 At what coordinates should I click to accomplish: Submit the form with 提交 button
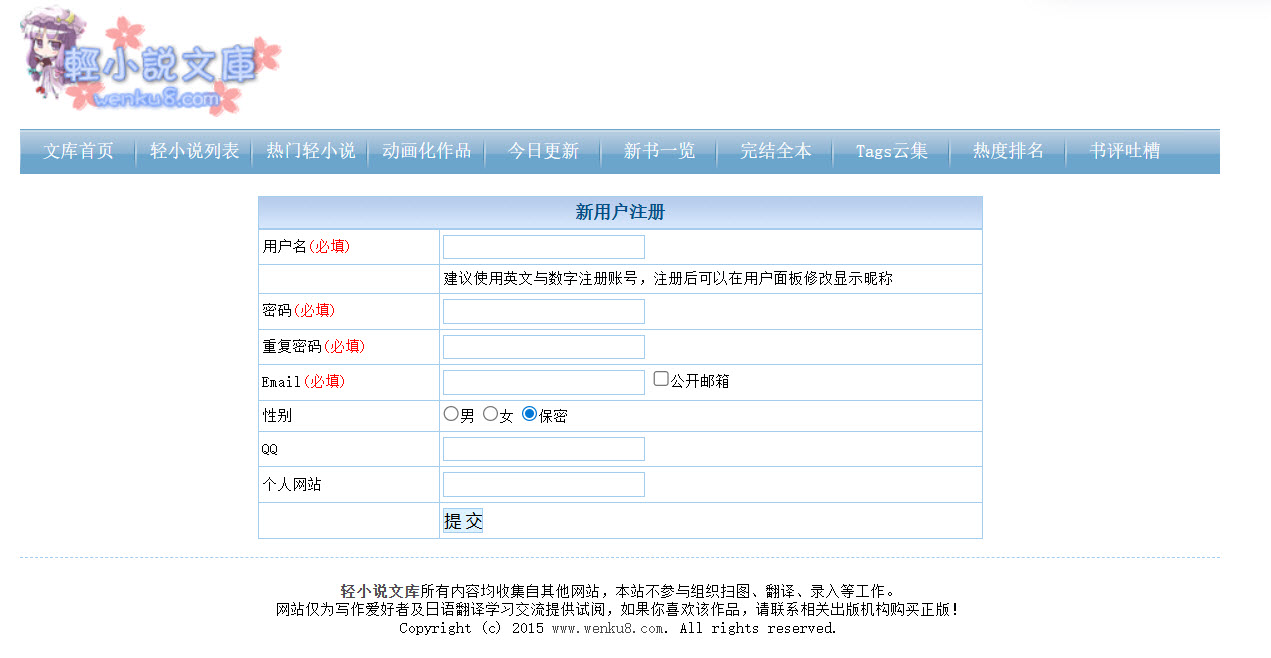[x=463, y=521]
